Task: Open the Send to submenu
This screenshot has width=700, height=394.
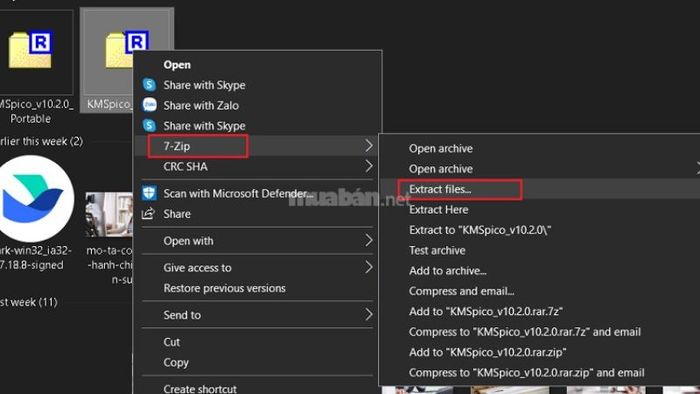Action: (x=257, y=315)
